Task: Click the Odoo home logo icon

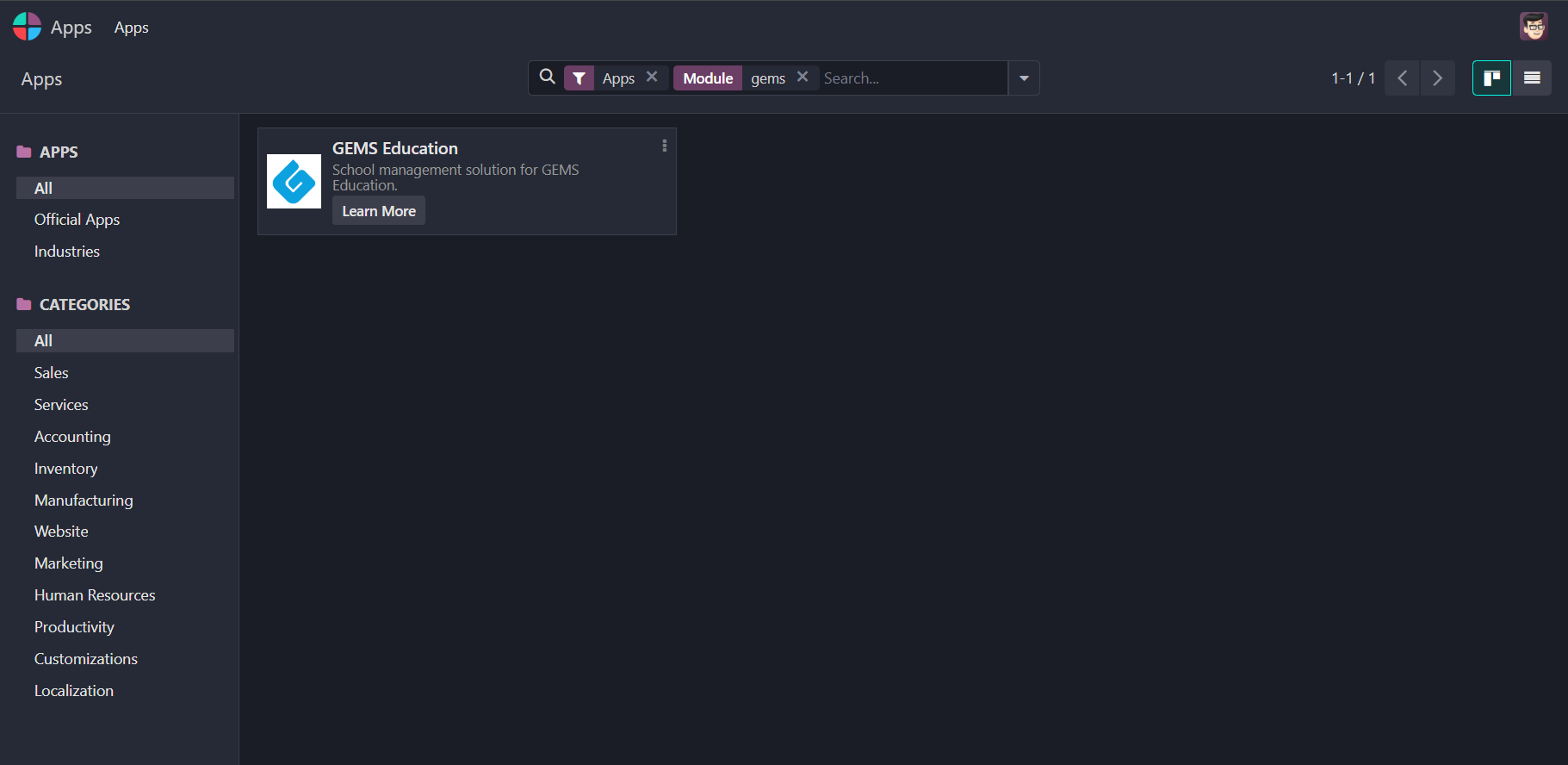Action: [x=27, y=27]
